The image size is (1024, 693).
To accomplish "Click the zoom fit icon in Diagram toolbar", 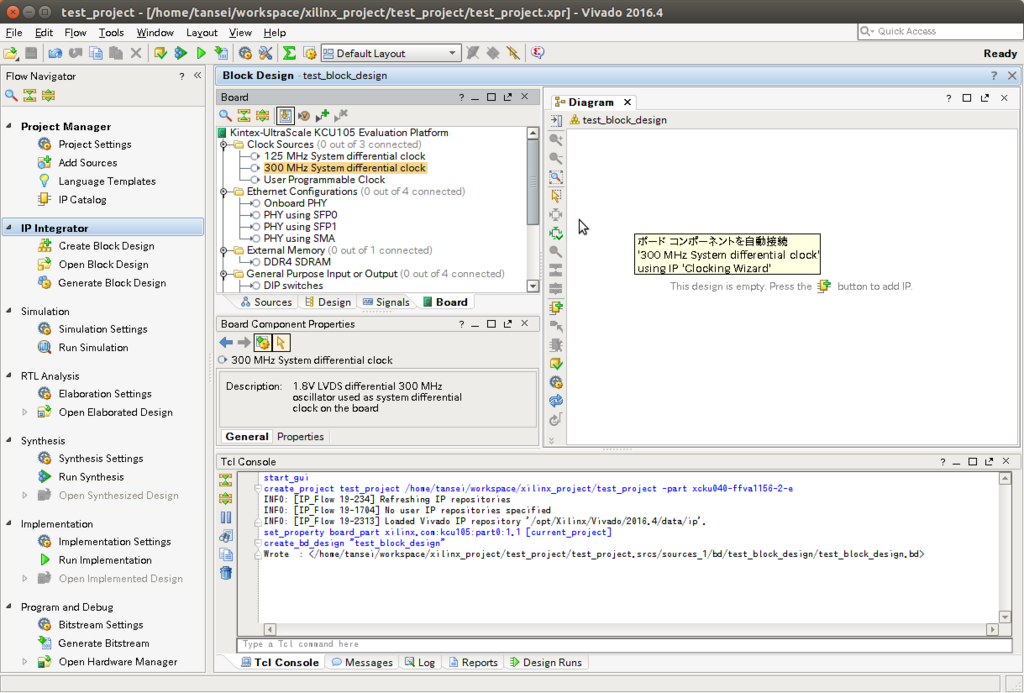I will 556,177.
